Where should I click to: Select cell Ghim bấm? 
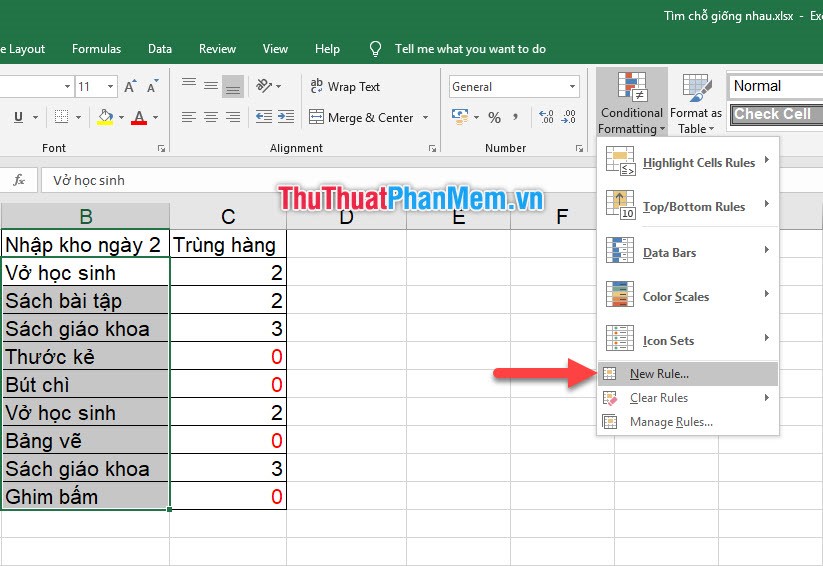pos(86,496)
